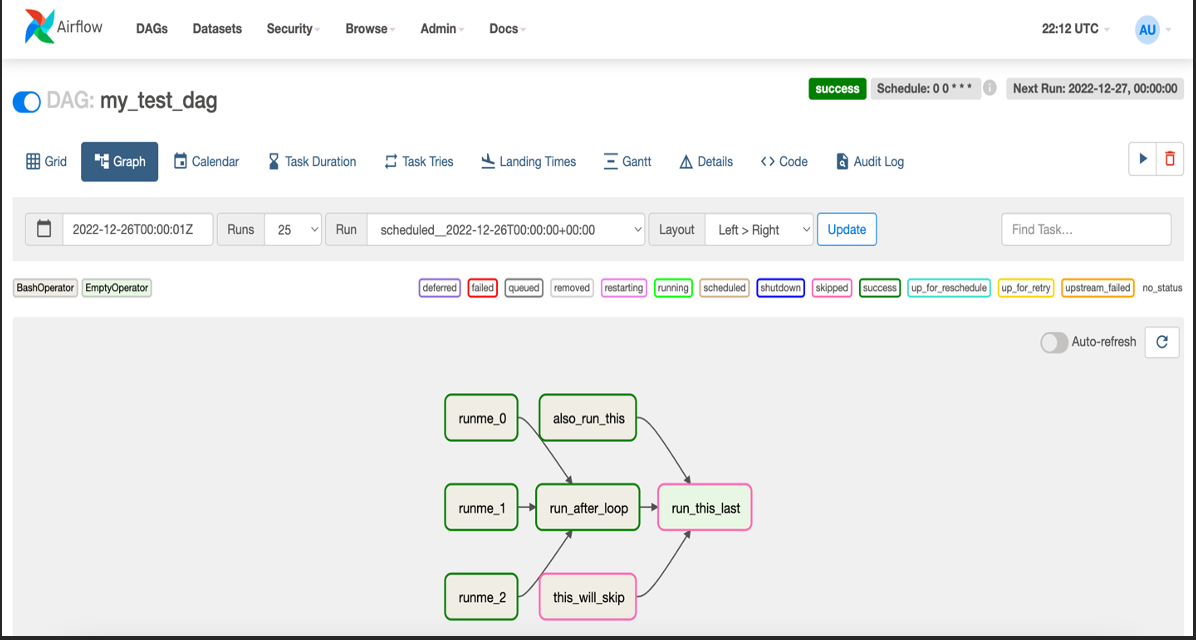Enable Auto-refresh for the graph
The image size is (1196, 640).
[x=1054, y=342]
